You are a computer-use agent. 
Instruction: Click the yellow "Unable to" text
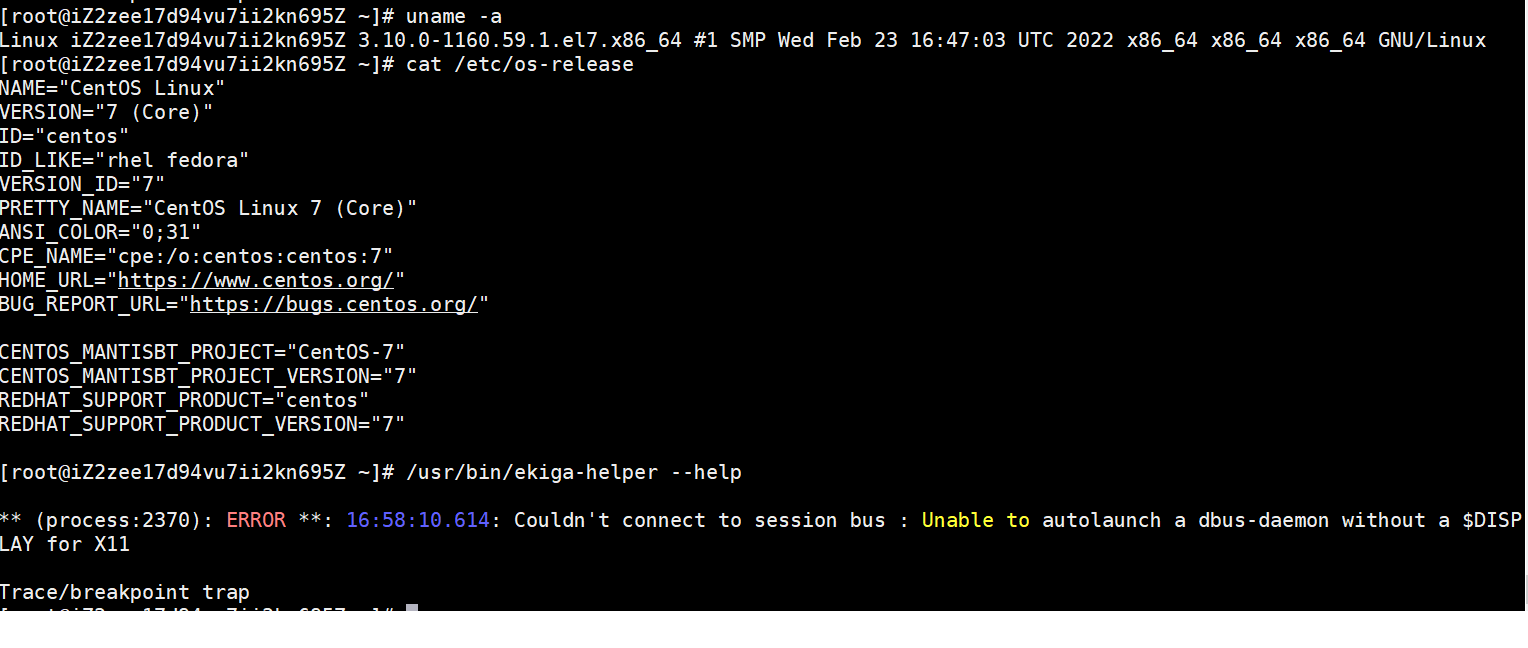tap(975, 520)
